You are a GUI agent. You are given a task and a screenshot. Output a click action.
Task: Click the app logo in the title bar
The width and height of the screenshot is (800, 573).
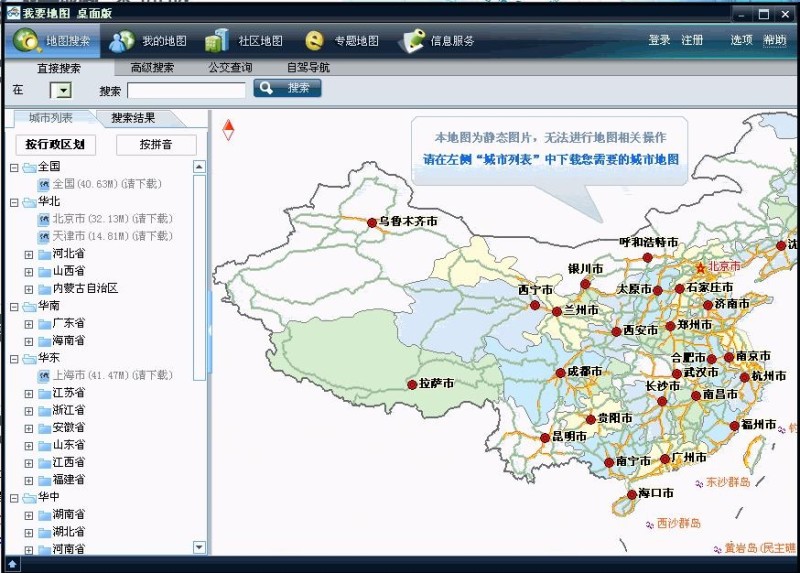tap(13, 12)
